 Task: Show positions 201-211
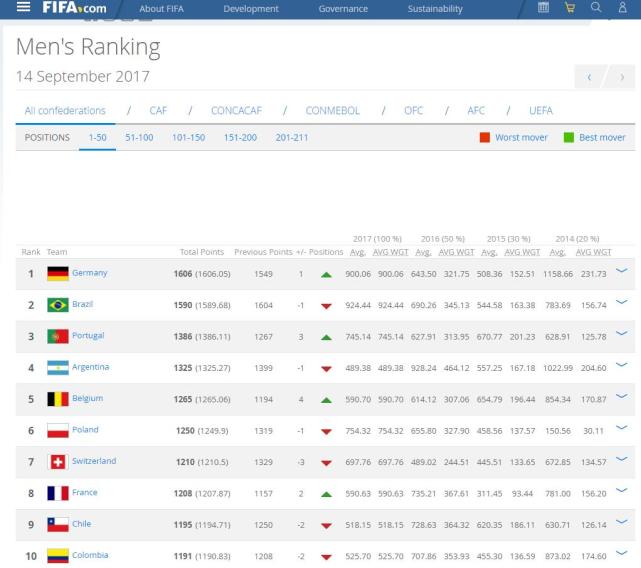click(x=291, y=137)
